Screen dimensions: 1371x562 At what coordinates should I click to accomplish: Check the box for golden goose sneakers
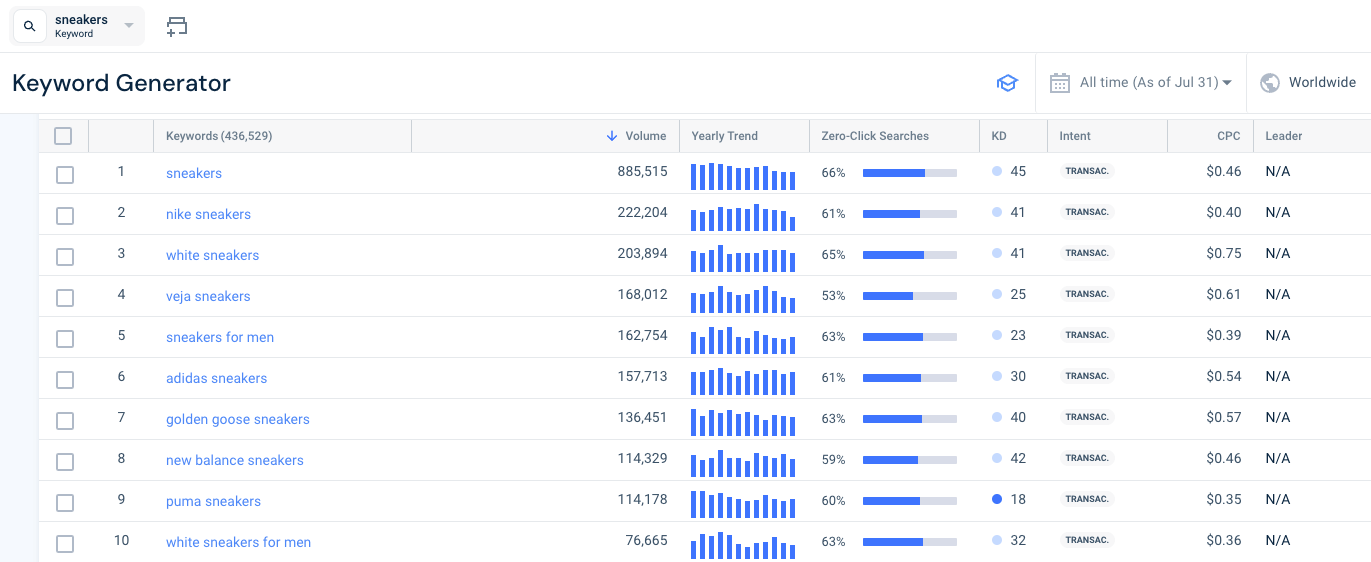pos(65,421)
